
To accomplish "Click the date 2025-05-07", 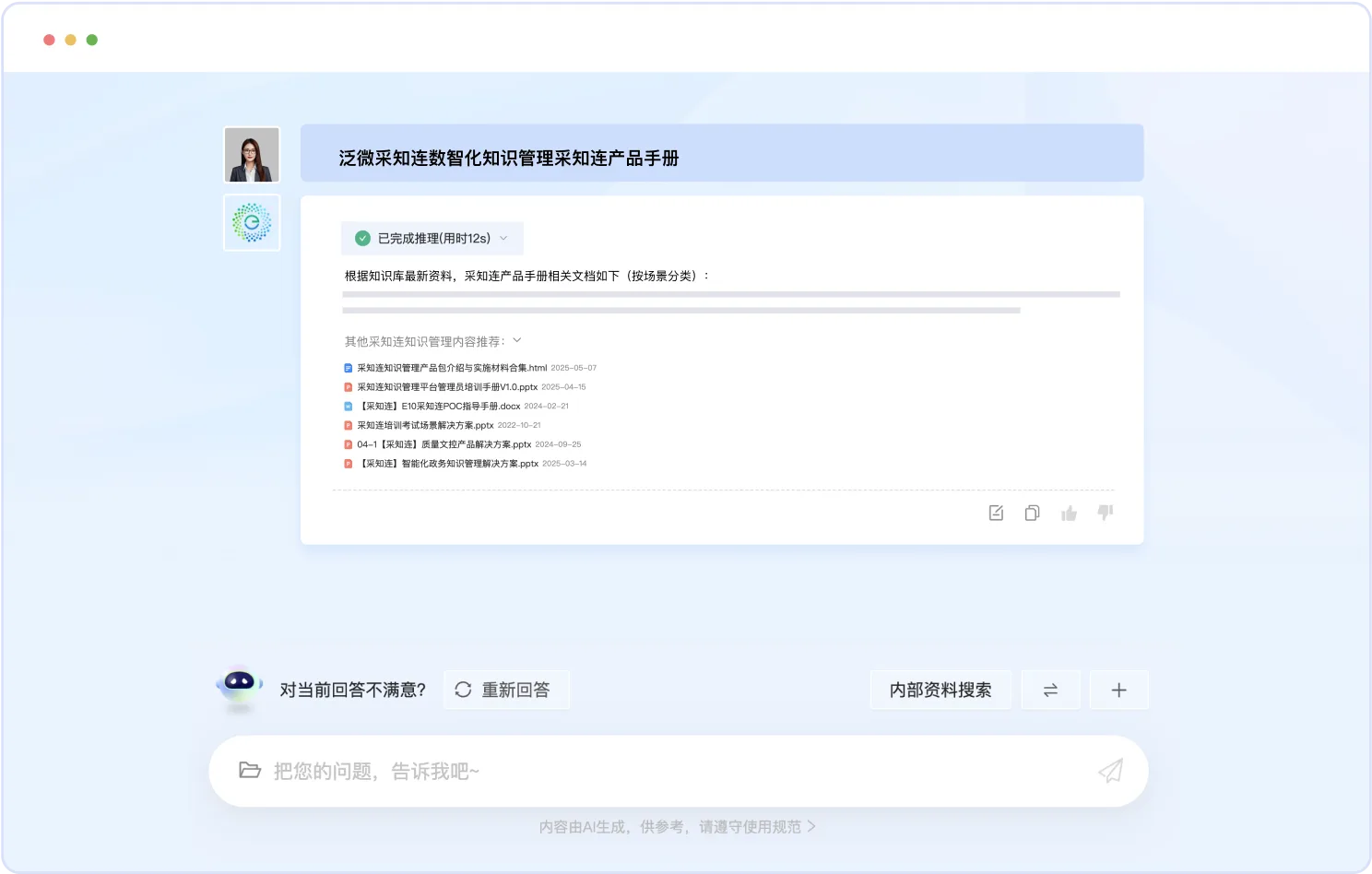I will [x=574, y=368].
